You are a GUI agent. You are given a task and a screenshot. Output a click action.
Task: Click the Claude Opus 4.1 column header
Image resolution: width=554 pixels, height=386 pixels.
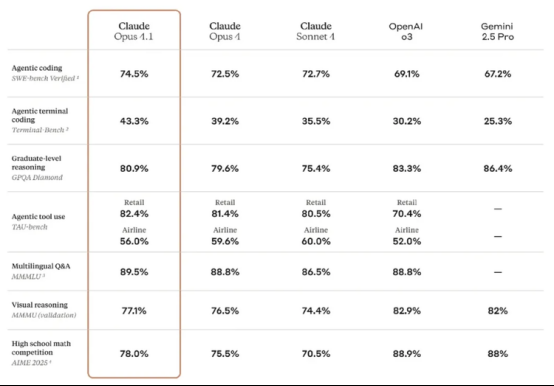pyautogui.click(x=134, y=31)
